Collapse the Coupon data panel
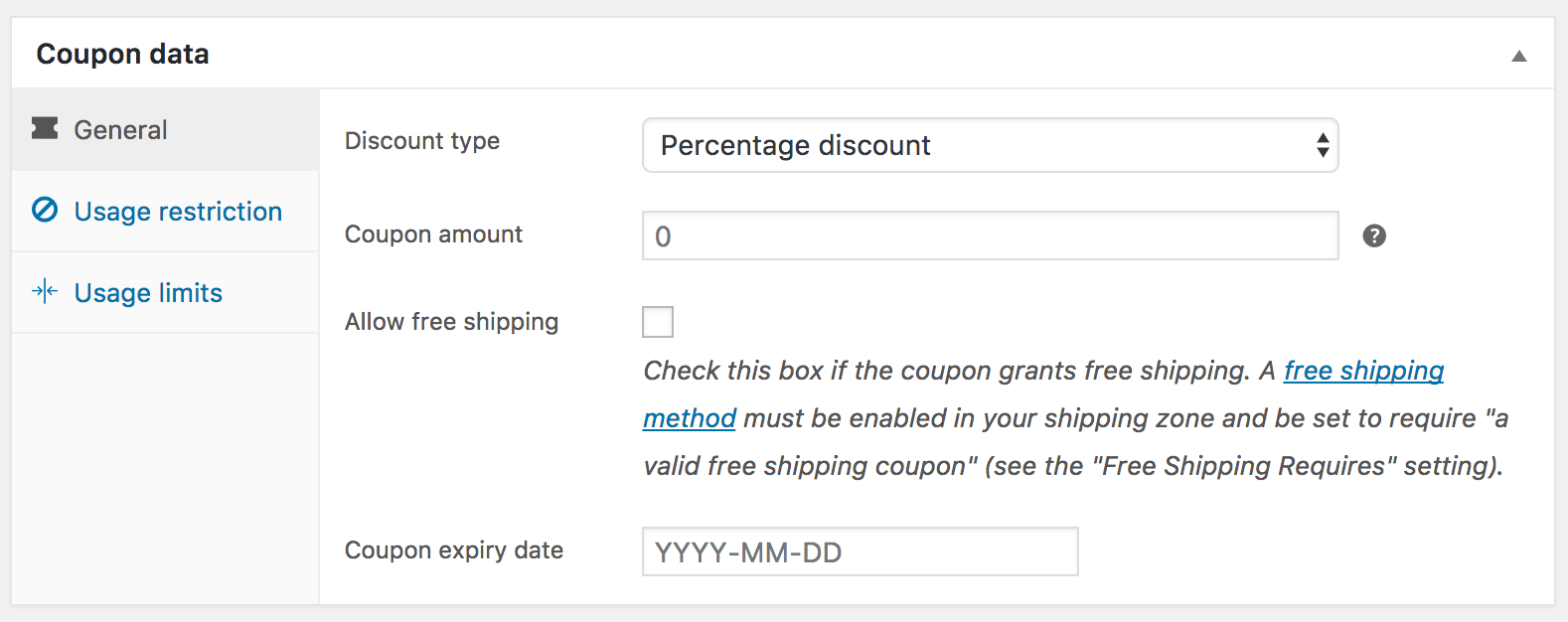 click(x=1519, y=57)
